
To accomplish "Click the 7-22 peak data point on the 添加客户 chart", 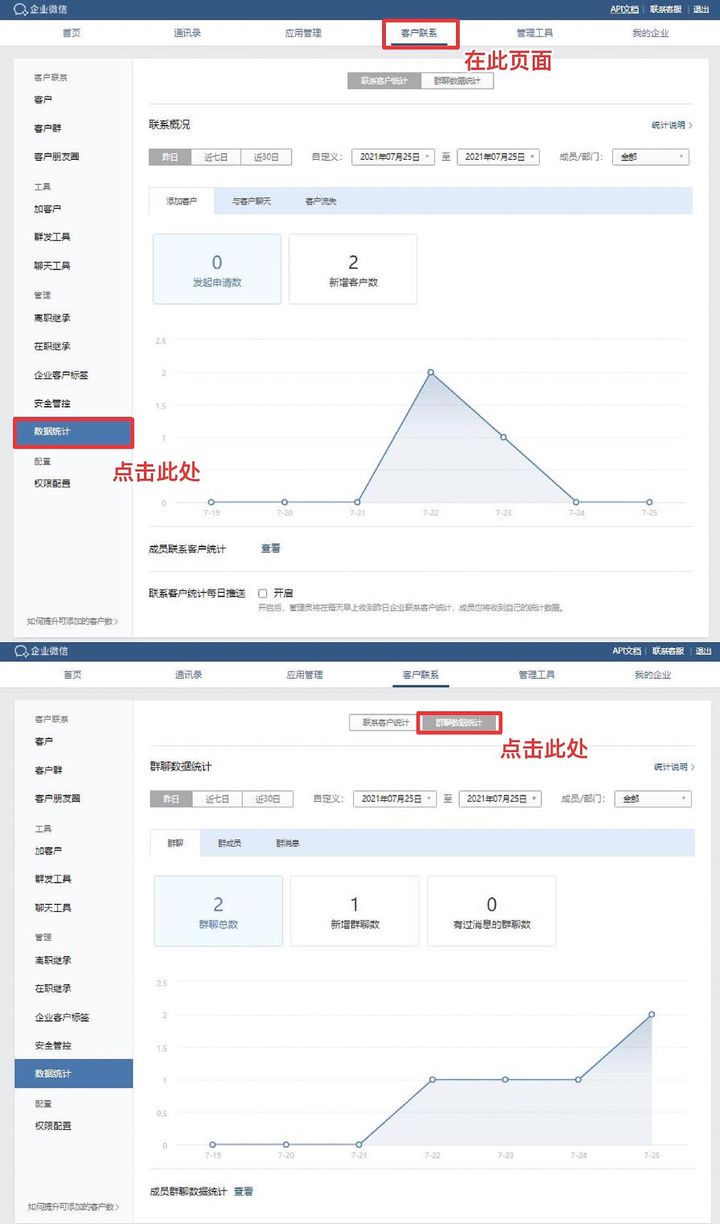I will click(x=431, y=372).
